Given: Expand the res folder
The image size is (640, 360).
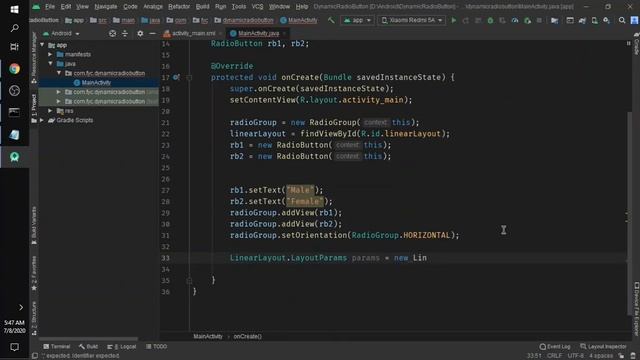Looking at the screenshot, I should 51,111.
